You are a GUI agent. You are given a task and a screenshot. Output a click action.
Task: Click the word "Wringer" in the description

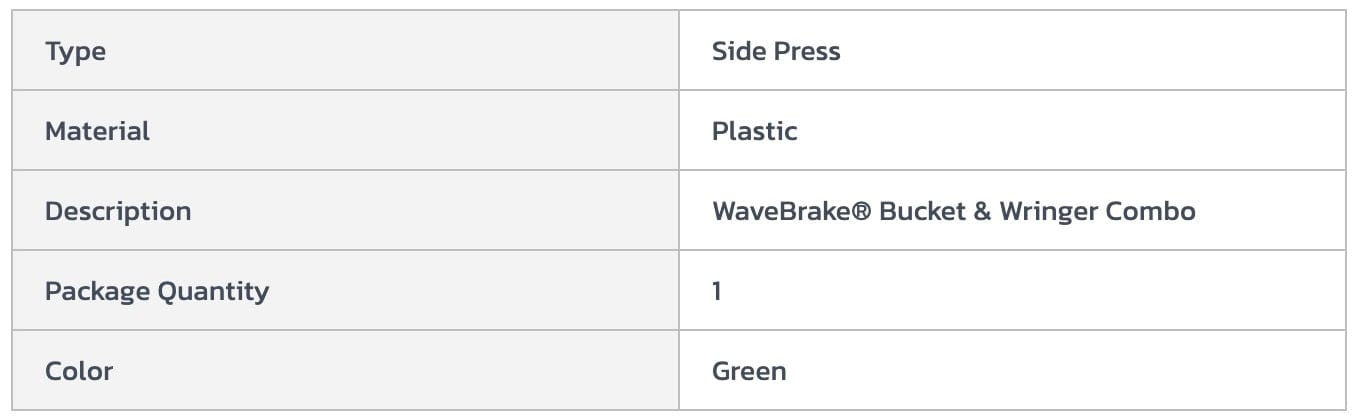1049,211
